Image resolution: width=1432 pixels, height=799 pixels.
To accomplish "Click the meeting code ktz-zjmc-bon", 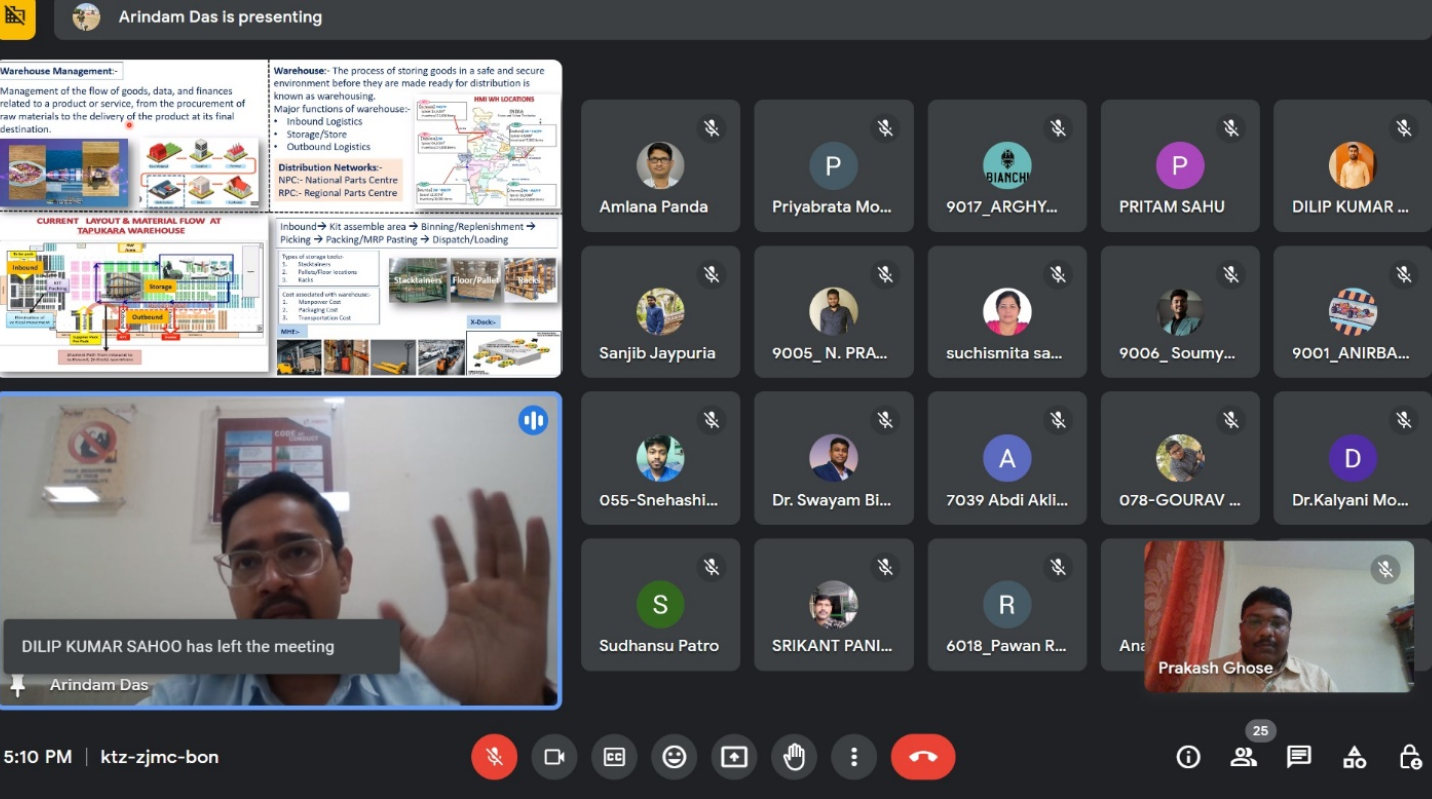I will tap(160, 757).
